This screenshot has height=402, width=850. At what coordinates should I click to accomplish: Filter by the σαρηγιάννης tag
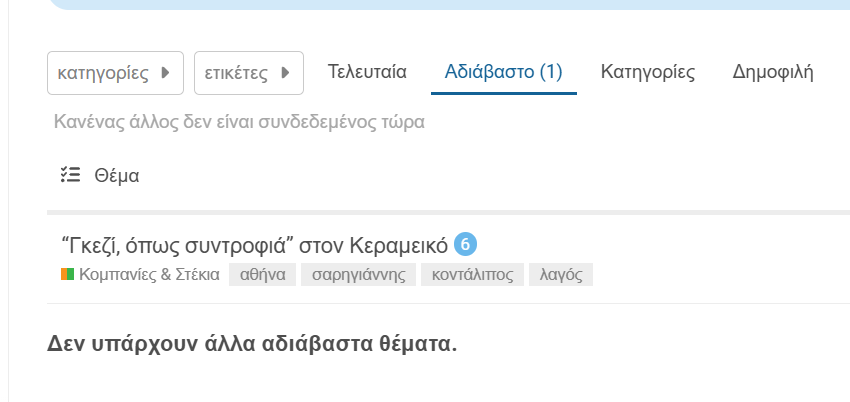(358, 274)
